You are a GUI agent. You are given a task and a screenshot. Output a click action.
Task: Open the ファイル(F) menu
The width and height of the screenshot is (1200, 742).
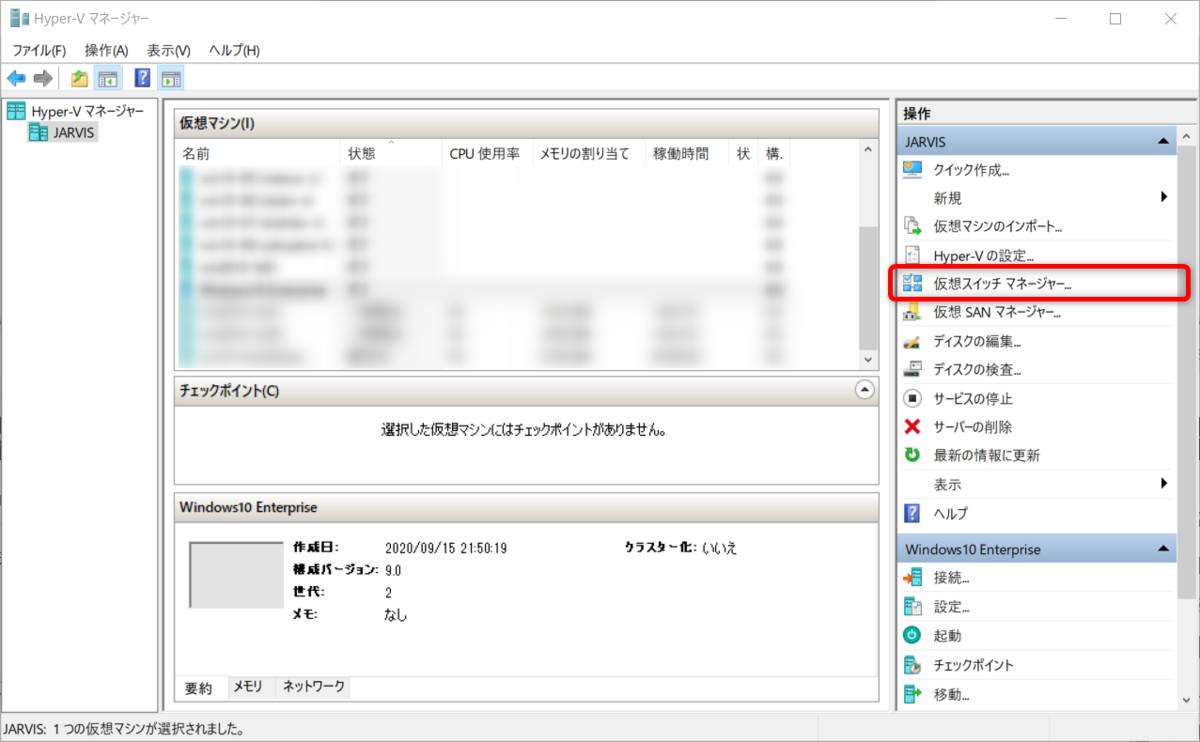(39, 50)
